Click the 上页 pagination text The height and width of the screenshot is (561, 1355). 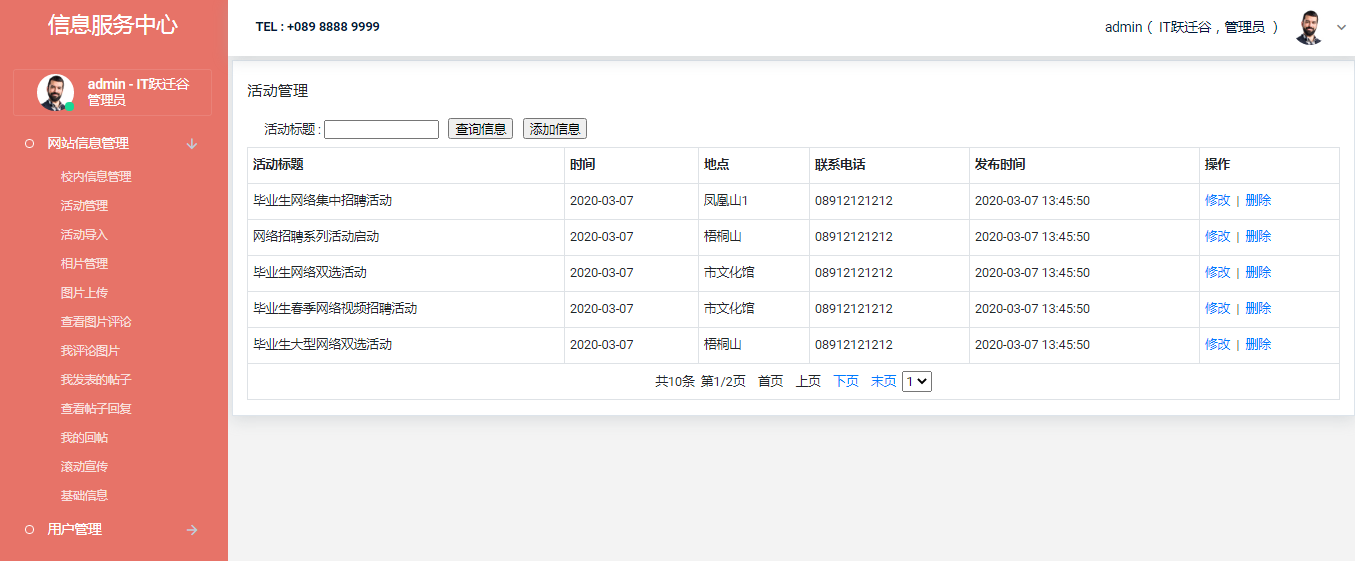pyautogui.click(x=808, y=382)
